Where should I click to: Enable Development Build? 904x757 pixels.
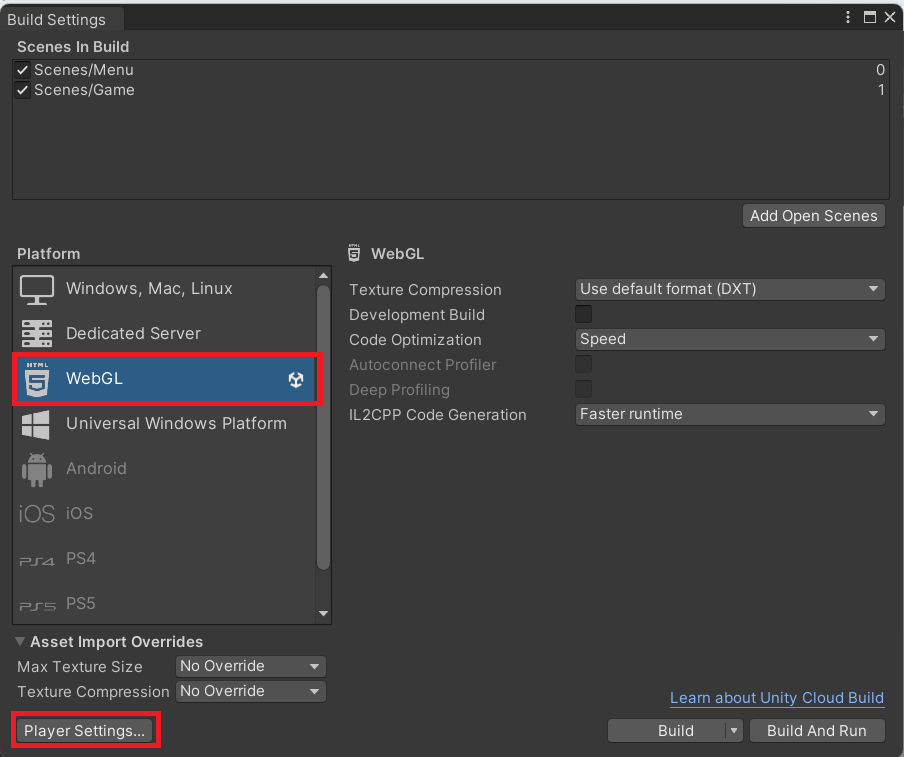pyautogui.click(x=583, y=313)
